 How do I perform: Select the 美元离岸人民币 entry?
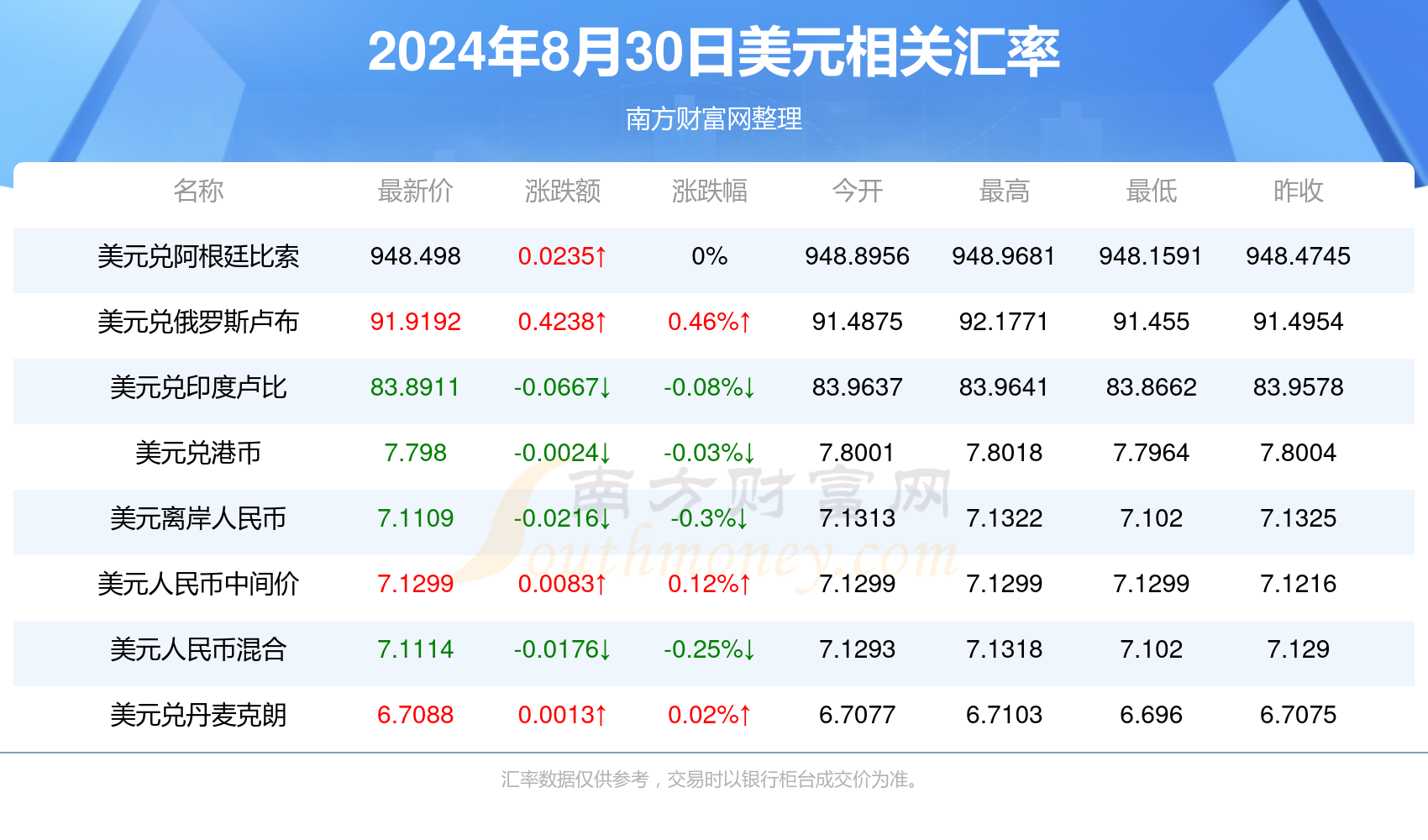coord(198,518)
